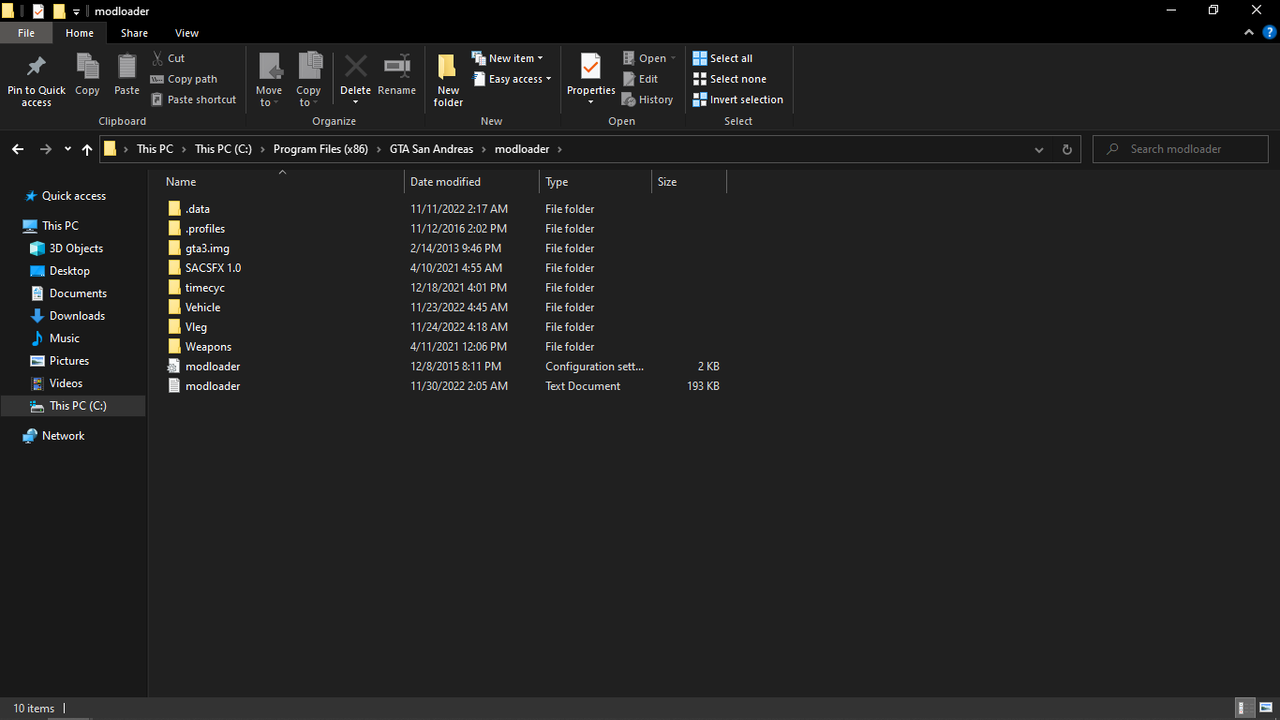Sort by Type column header

[x=595, y=182]
